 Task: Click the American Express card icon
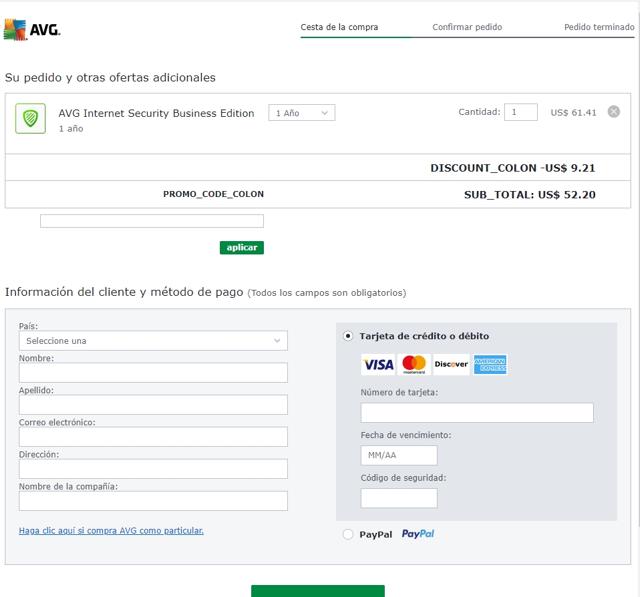coord(490,364)
